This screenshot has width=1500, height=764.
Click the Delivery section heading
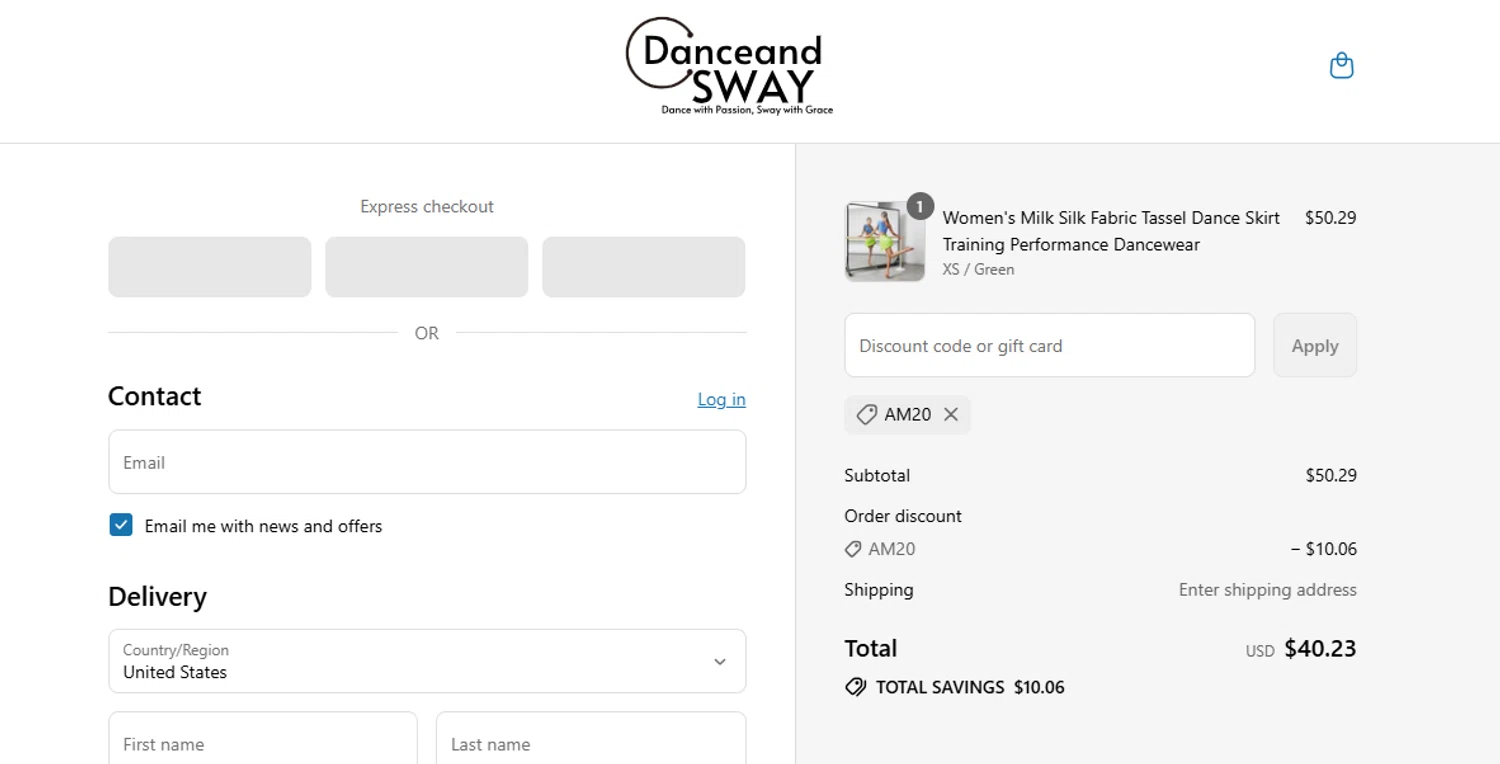click(x=157, y=597)
